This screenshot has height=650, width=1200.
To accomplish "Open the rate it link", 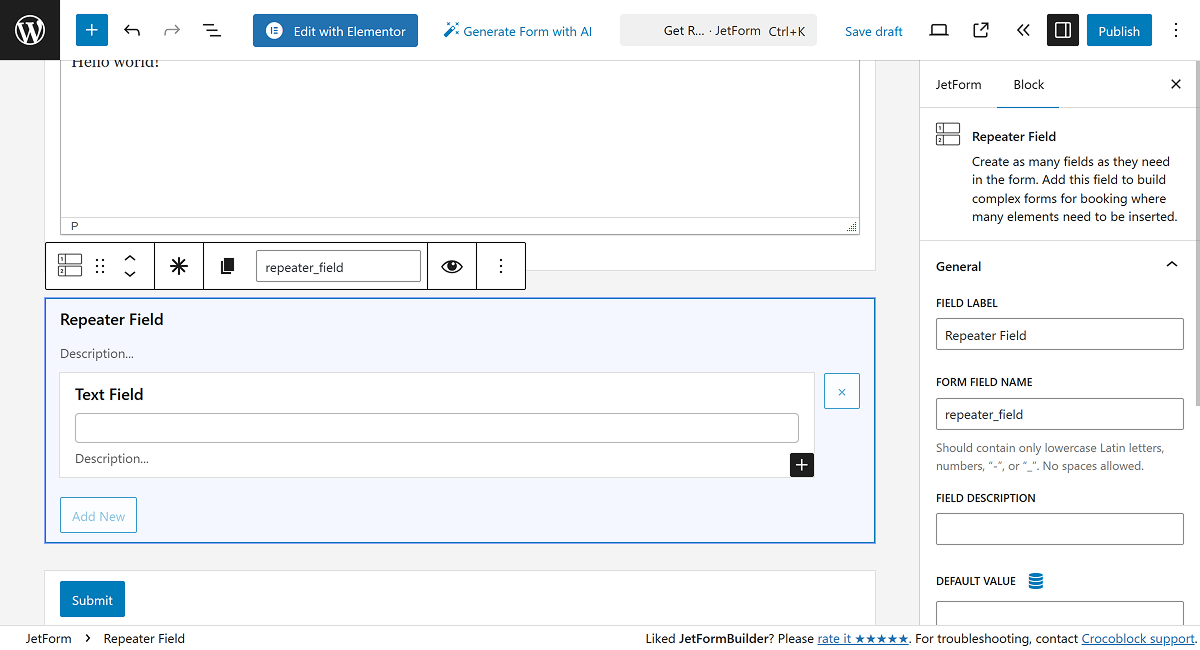I will point(863,638).
